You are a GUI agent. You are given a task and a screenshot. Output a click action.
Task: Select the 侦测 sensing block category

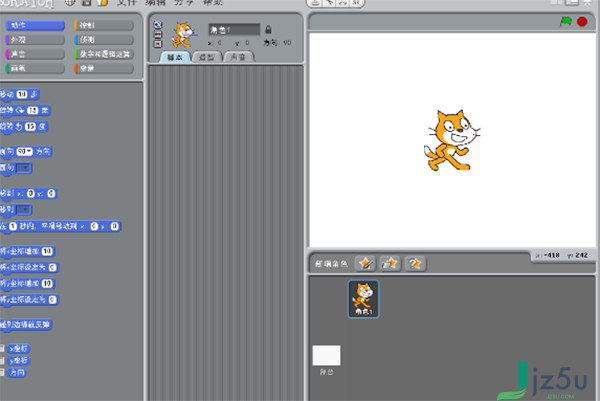coord(104,40)
